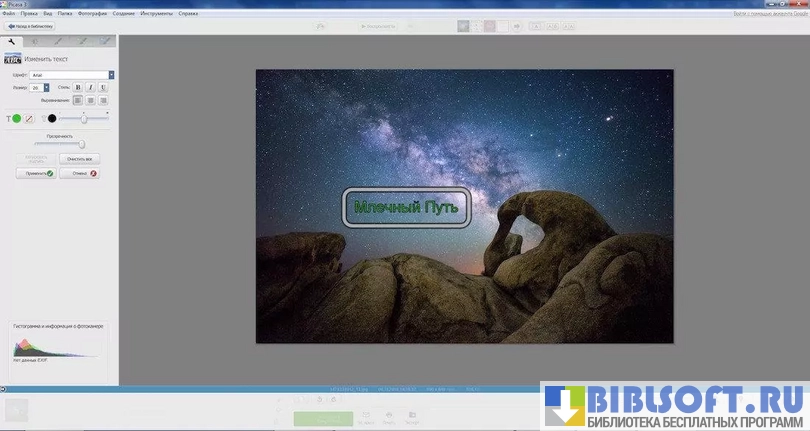Pick the green text fill color
Image resolution: width=810 pixels, height=431 pixels.
click(17, 119)
